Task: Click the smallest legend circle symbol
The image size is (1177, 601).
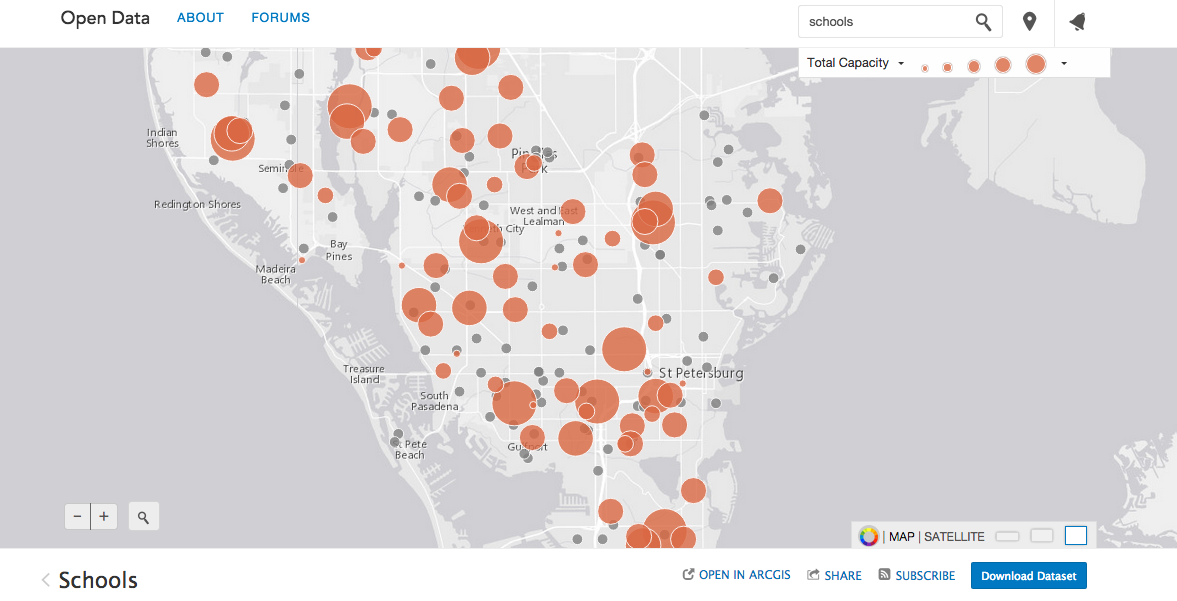Action: [925, 68]
